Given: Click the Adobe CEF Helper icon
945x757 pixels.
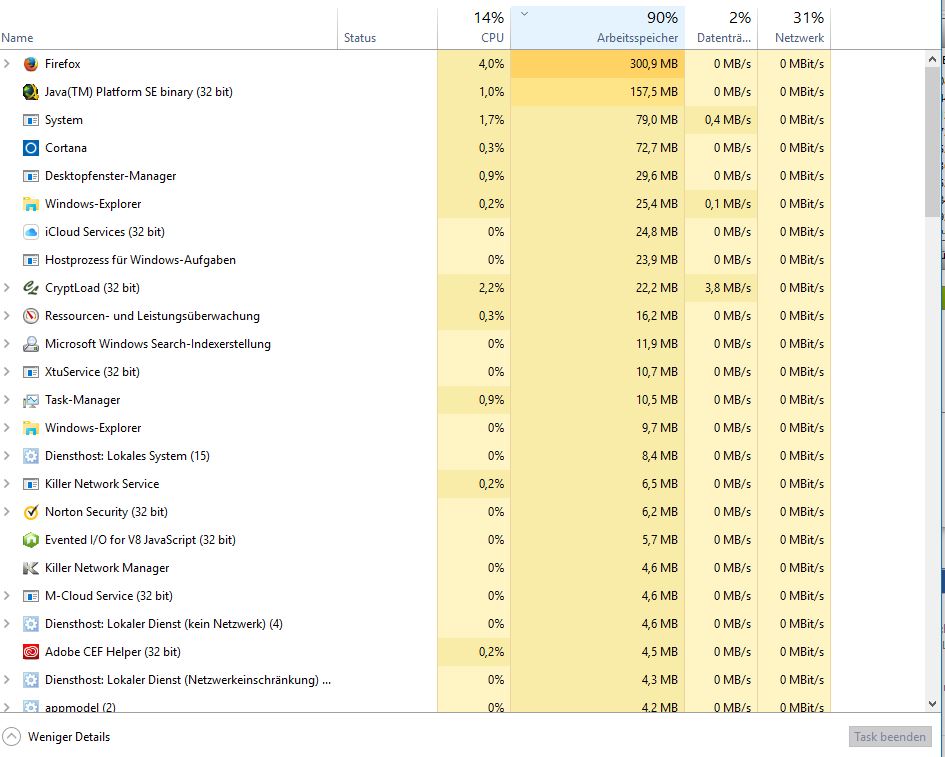Looking at the screenshot, I should [31, 652].
